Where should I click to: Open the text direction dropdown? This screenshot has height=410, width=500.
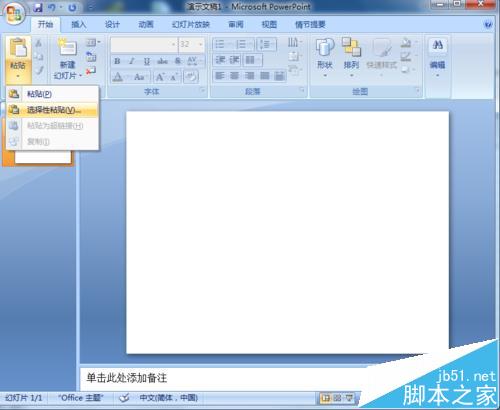(295, 42)
